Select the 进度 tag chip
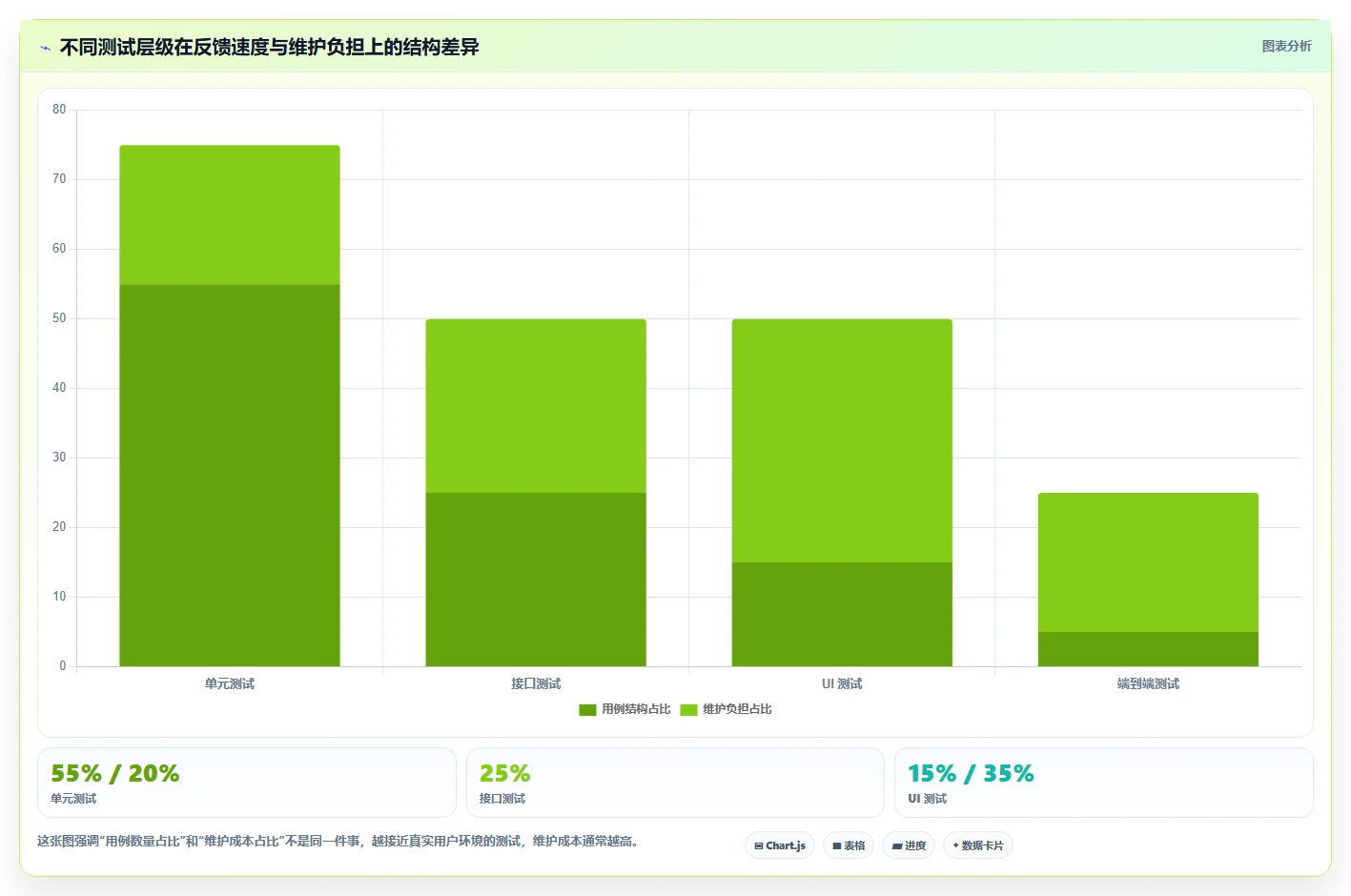The width and height of the screenshot is (1351, 896). point(909,845)
